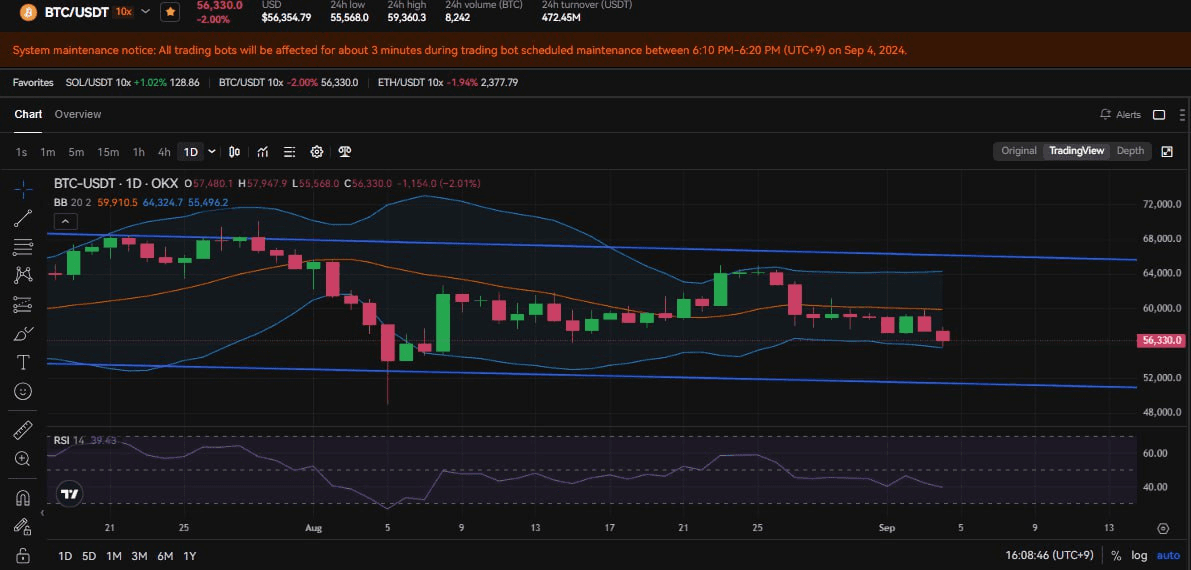Open the Fibonacci retracement lines tool
1191x570 pixels.
(23, 247)
